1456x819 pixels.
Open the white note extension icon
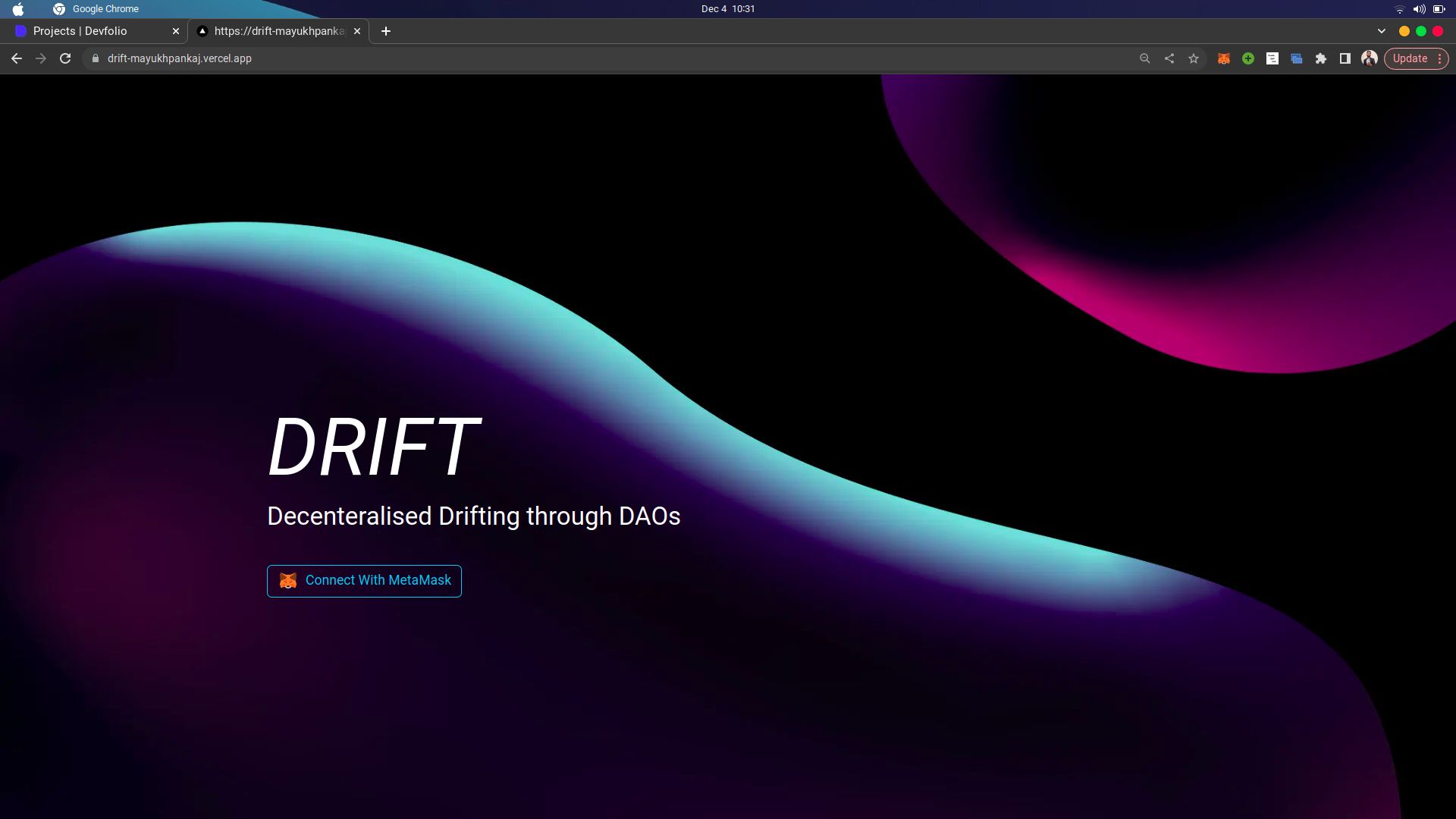pyautogui.click(x=1272, y=58)
